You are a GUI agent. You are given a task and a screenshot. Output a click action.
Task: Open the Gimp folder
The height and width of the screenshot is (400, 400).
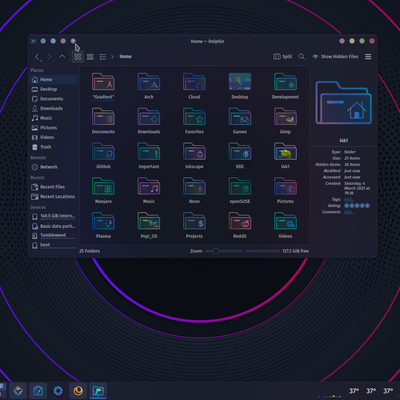(x=285, y=121)
